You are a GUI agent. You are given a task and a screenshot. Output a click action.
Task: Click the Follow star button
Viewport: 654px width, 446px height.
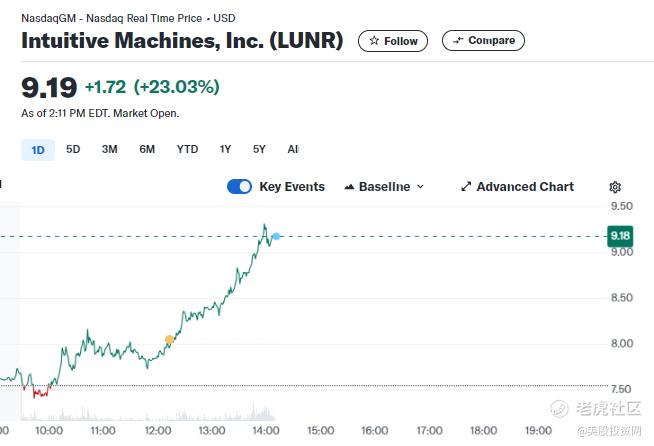click(x=393, y=41)
